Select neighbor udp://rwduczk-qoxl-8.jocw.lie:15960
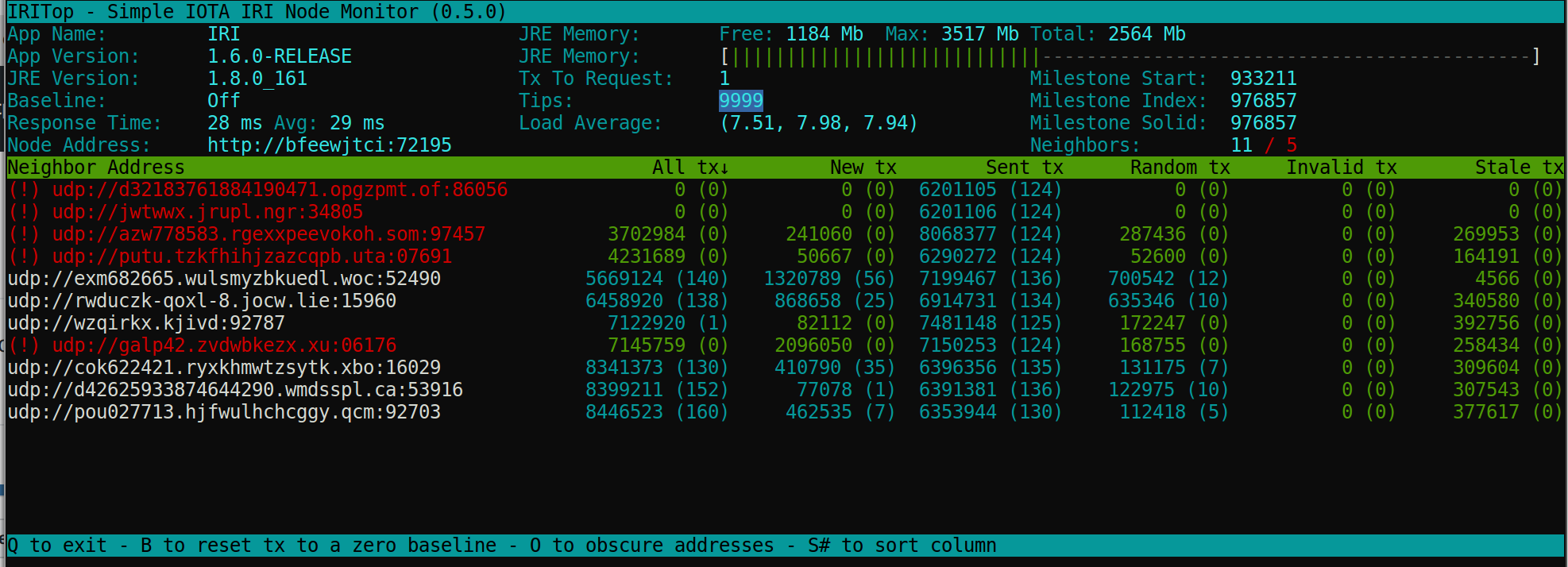The width and height of the screenshot is (1568, 567). pos(202,301)
